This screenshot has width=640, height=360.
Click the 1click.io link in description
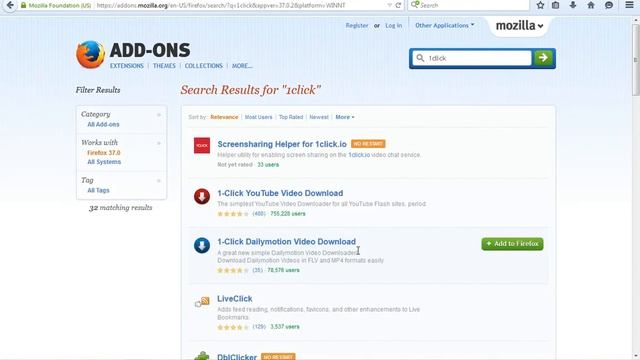click(359, 155)
